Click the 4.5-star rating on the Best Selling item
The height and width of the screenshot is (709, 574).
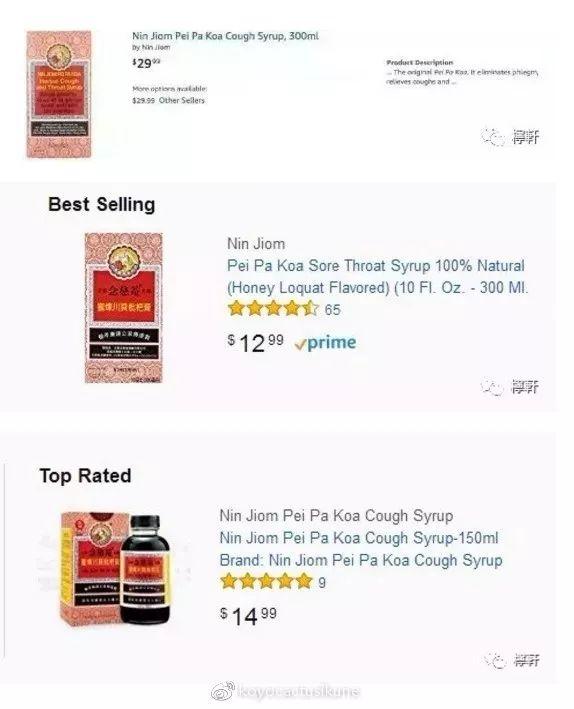point(273,309)
